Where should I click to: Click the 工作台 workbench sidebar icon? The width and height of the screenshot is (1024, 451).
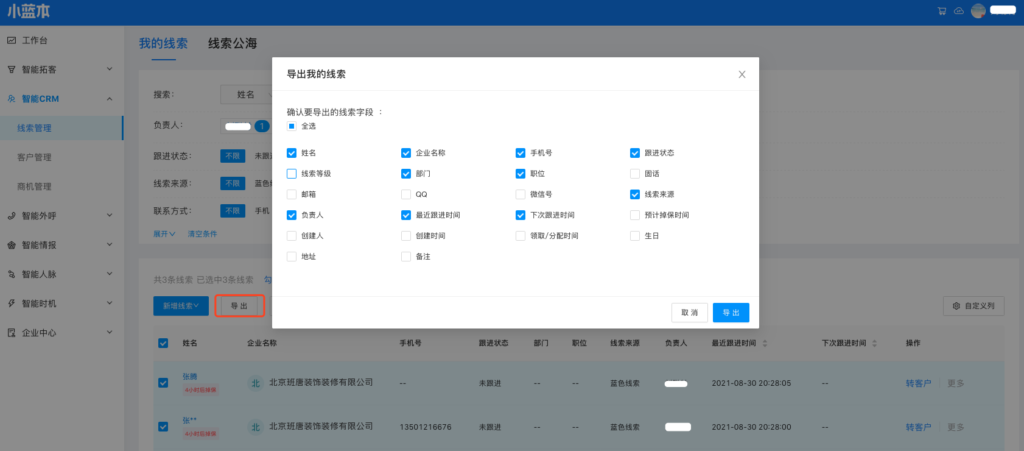(x=11, y=41)
